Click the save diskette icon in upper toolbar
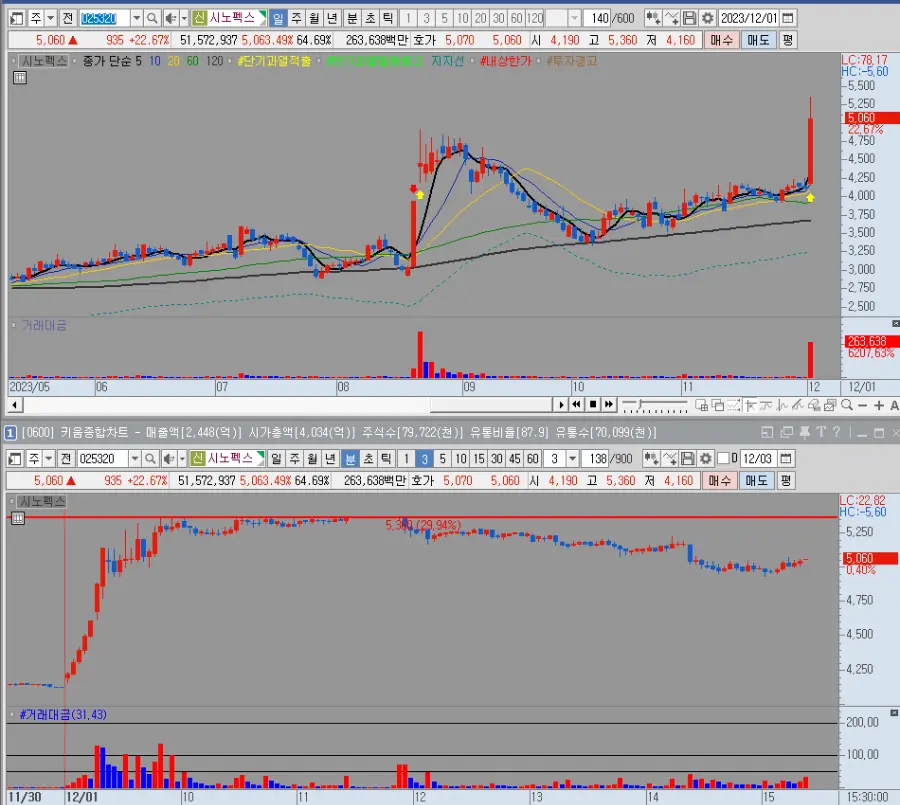Viewport: 900px width, 805px height. (689, 18)
